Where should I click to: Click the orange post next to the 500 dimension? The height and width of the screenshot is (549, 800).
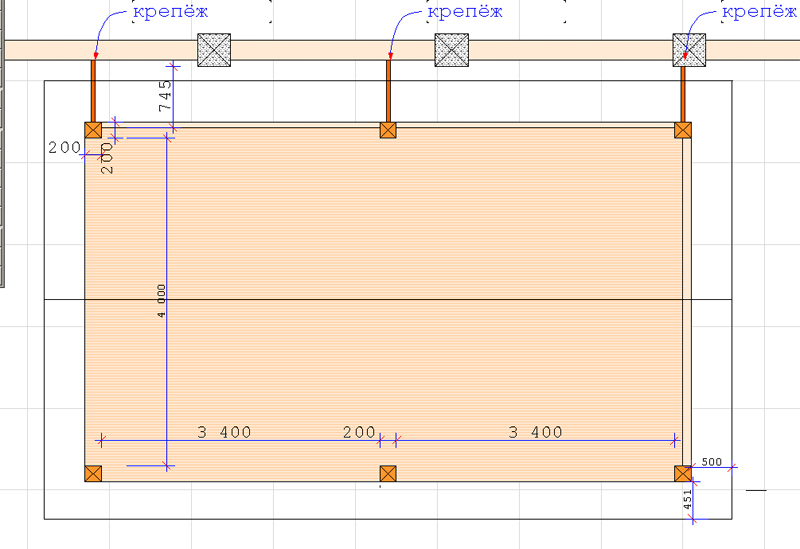pos(683,473)
